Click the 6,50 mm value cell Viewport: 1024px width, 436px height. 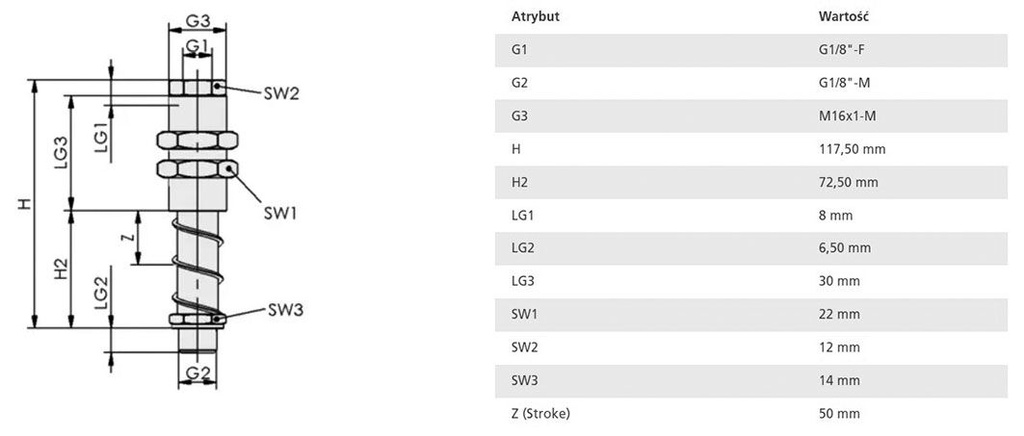click(845, 248)
